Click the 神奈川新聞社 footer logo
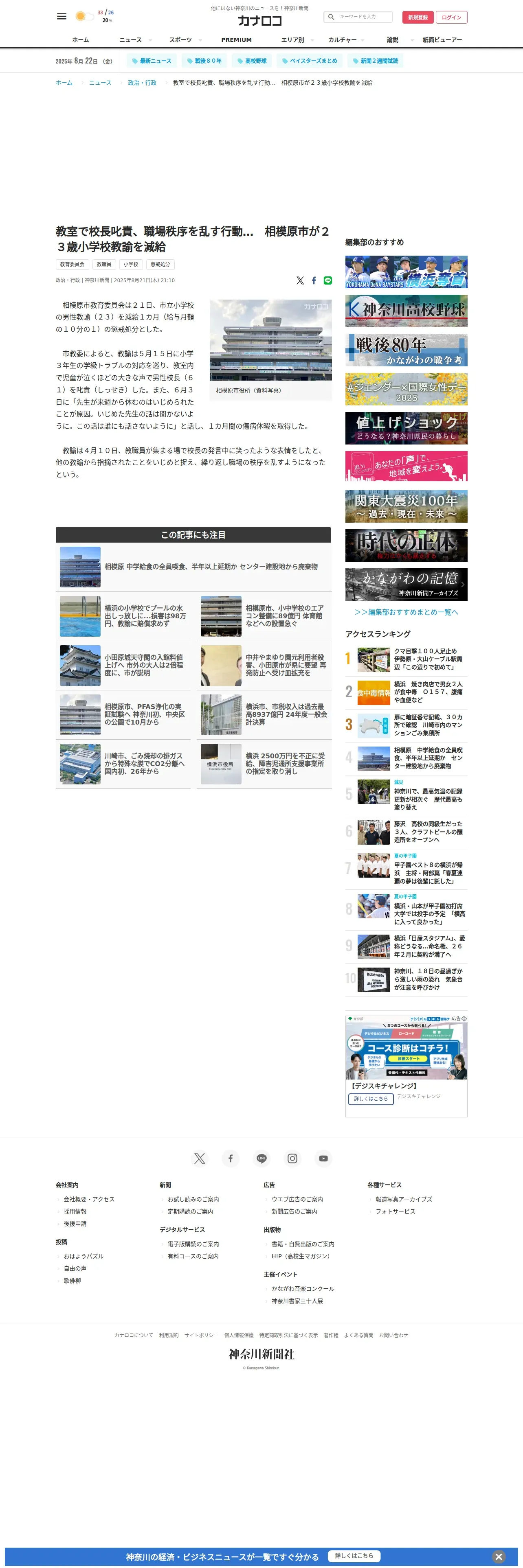Screen dimensions: 523x1568 tap(262, 1354)
